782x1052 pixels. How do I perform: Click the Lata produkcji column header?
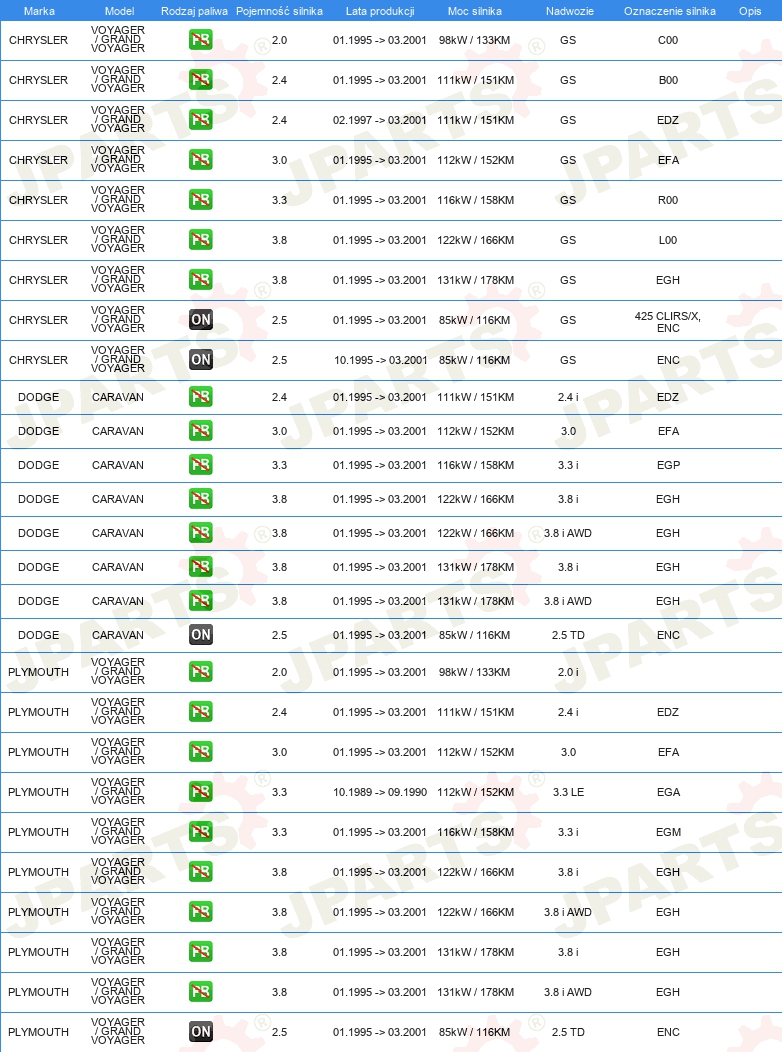click(380, 11)
